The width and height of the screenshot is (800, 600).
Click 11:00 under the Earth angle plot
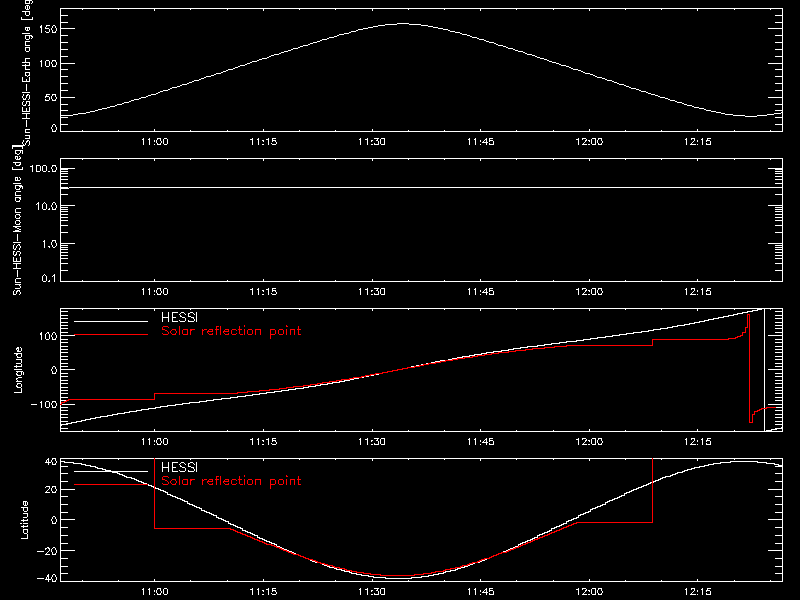click(155, 141)
